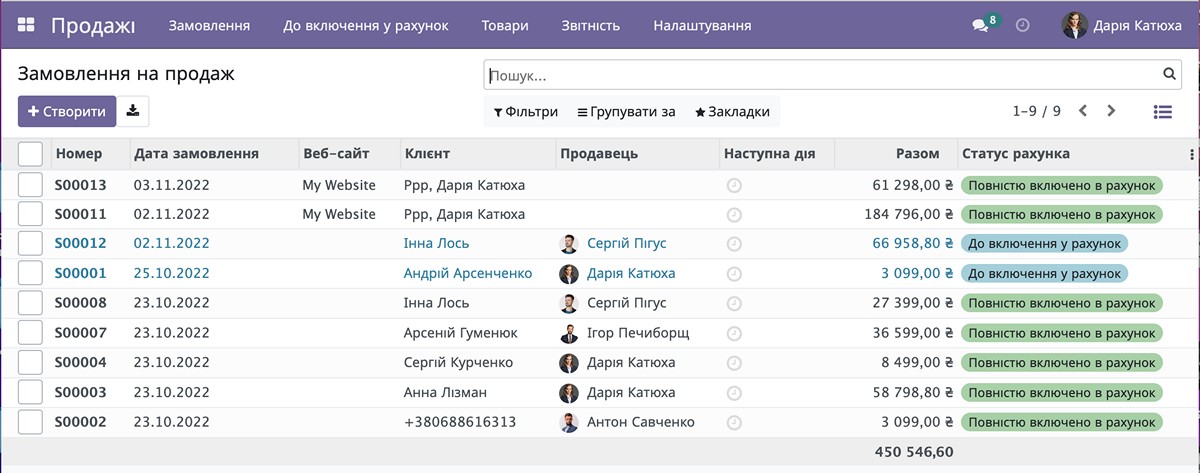Open the conversations icon with badge 8
This screenshot has height=473, width=1200.
point(980,26)
